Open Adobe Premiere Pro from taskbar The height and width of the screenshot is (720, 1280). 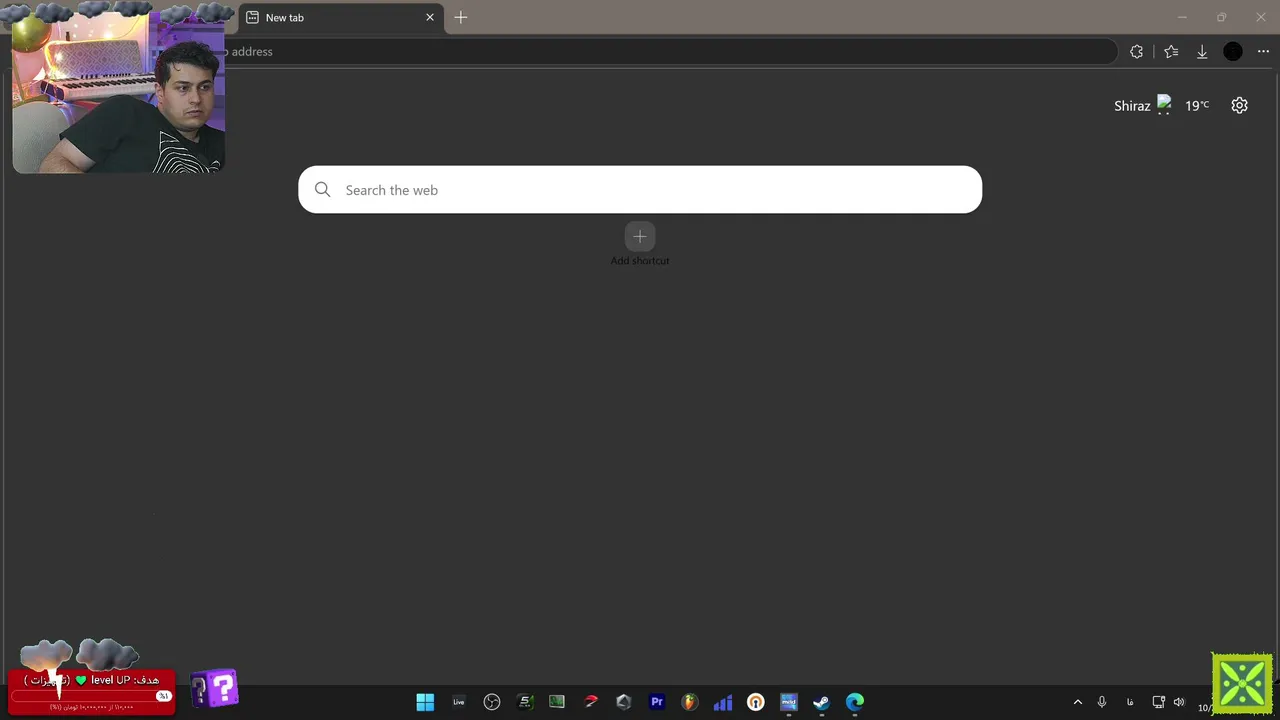tap(657, 702)
